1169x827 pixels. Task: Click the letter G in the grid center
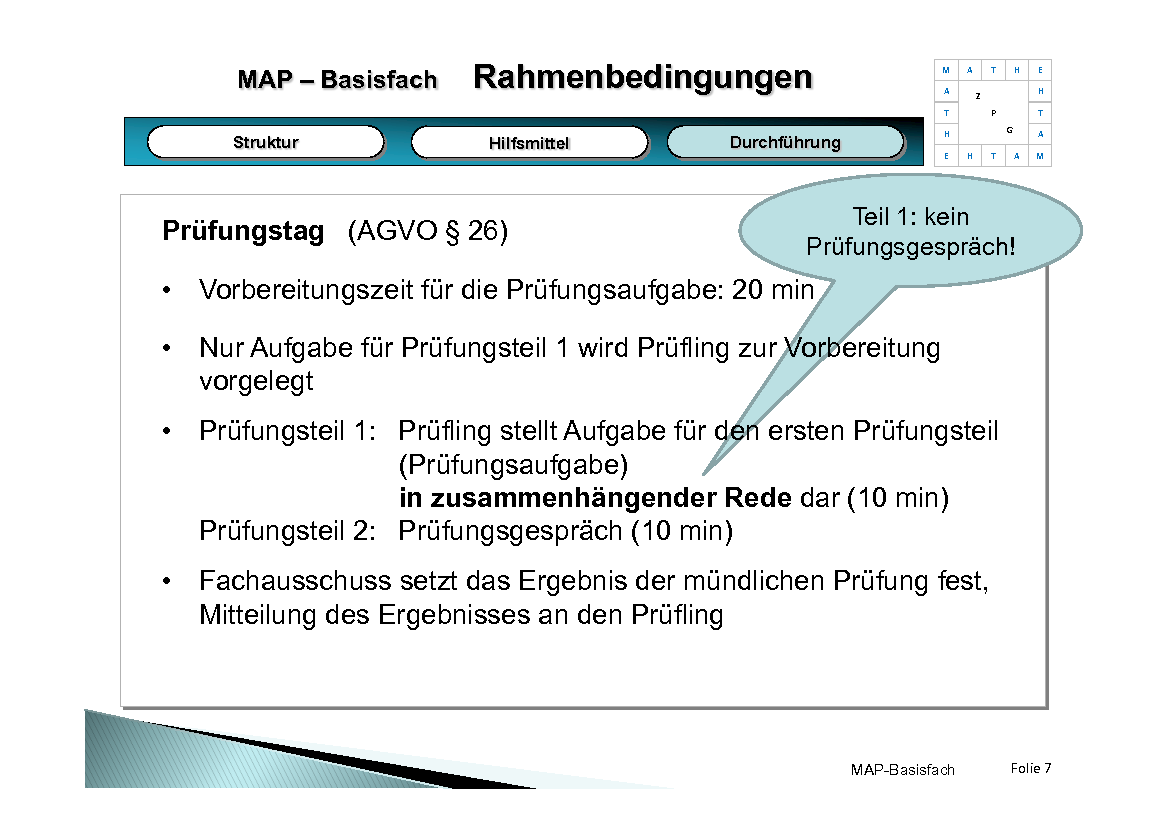(x=1010, y=129)
